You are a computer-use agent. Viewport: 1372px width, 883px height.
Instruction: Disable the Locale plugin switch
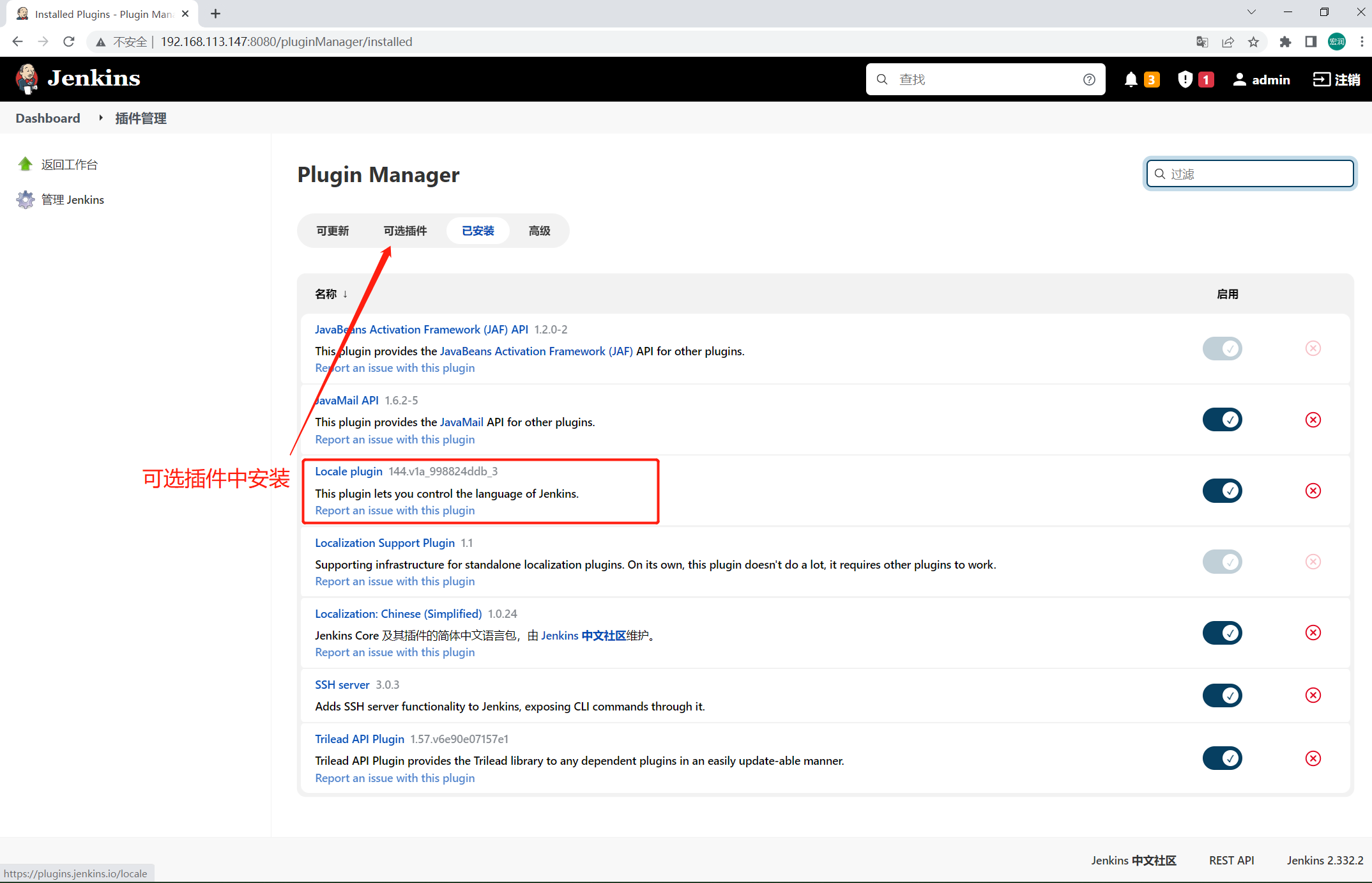click(1223, 491)
